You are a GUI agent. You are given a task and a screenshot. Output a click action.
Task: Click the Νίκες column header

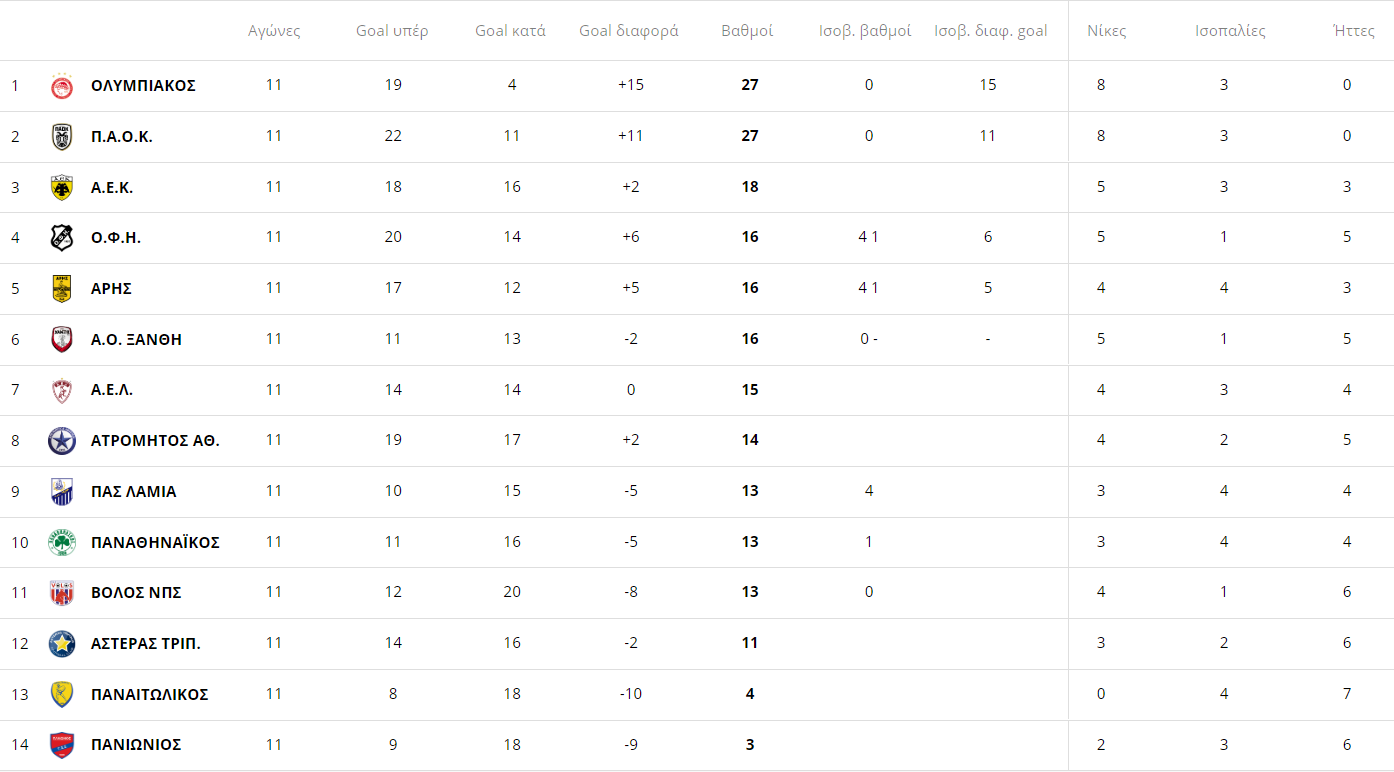[x=1107, y=31]
